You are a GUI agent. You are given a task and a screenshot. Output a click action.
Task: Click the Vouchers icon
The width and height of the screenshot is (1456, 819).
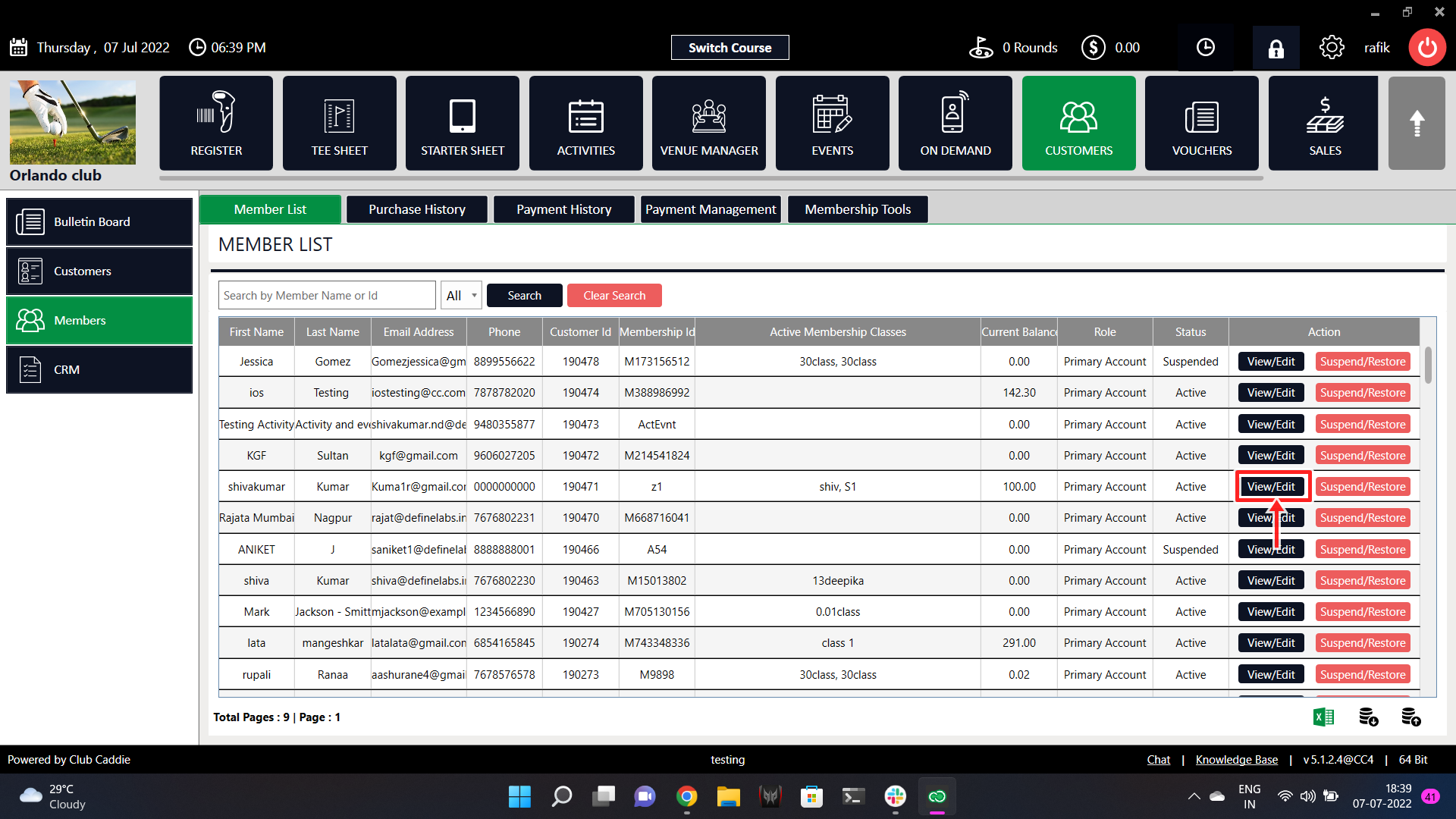[x=1201, y=123]
